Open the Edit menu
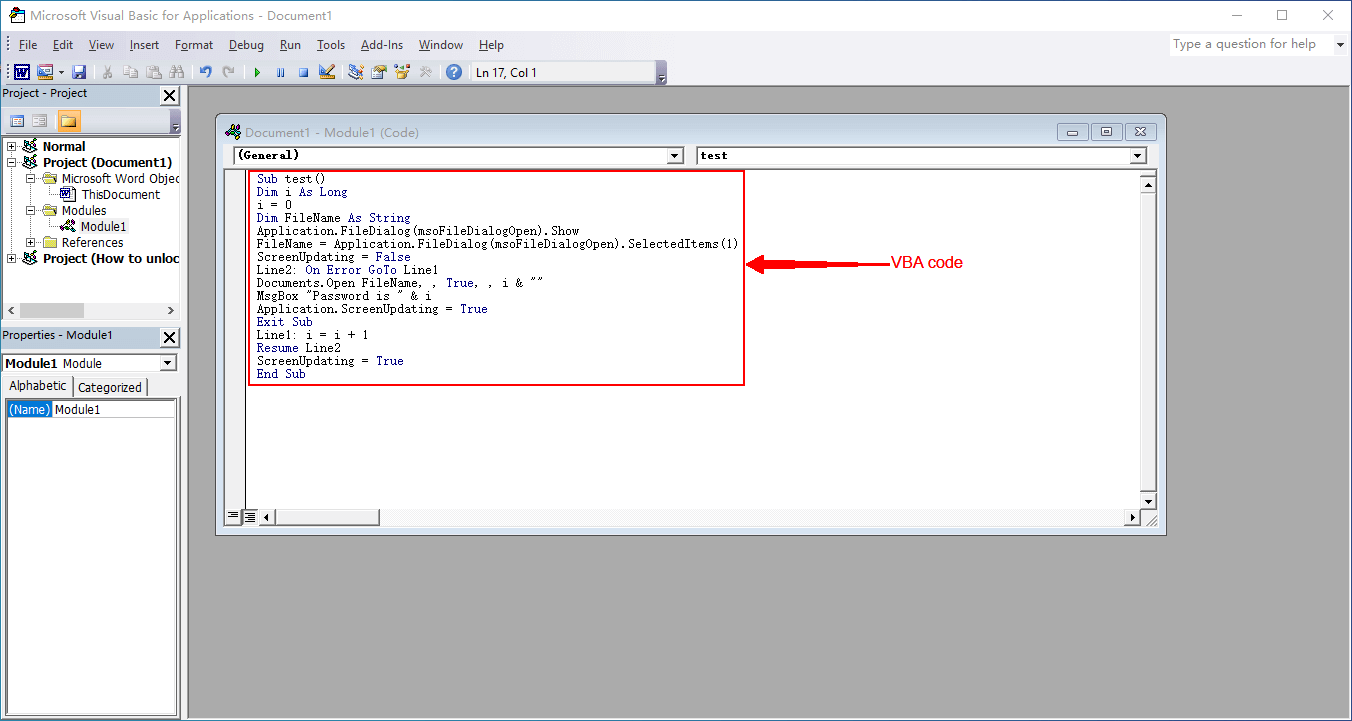Screen dimensions: 1352x721 [63, 45]
